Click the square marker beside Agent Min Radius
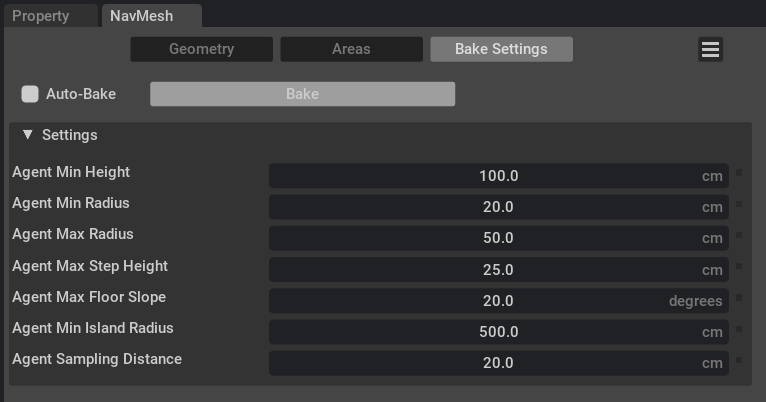This screenshot has height=402, width=766. tap(739, 204)
